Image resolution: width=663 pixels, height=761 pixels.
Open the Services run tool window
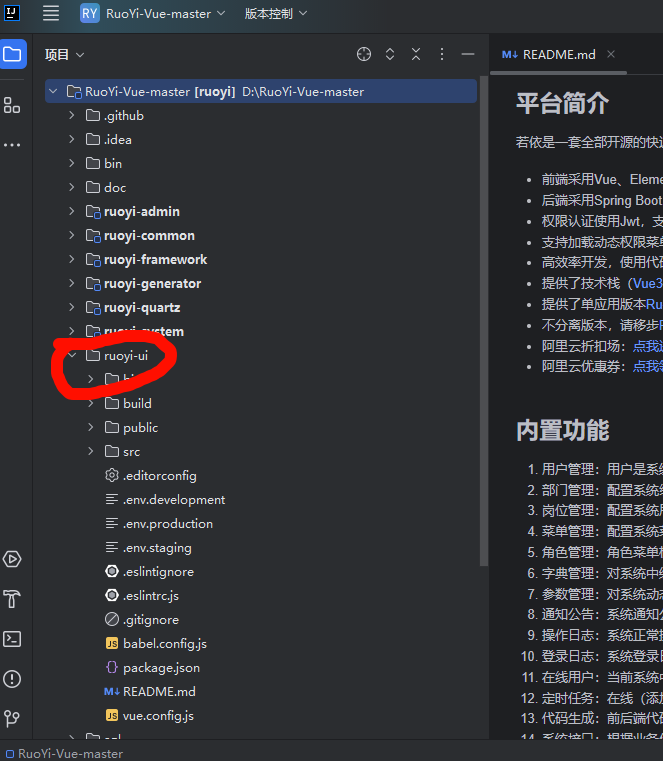point(12,559)
